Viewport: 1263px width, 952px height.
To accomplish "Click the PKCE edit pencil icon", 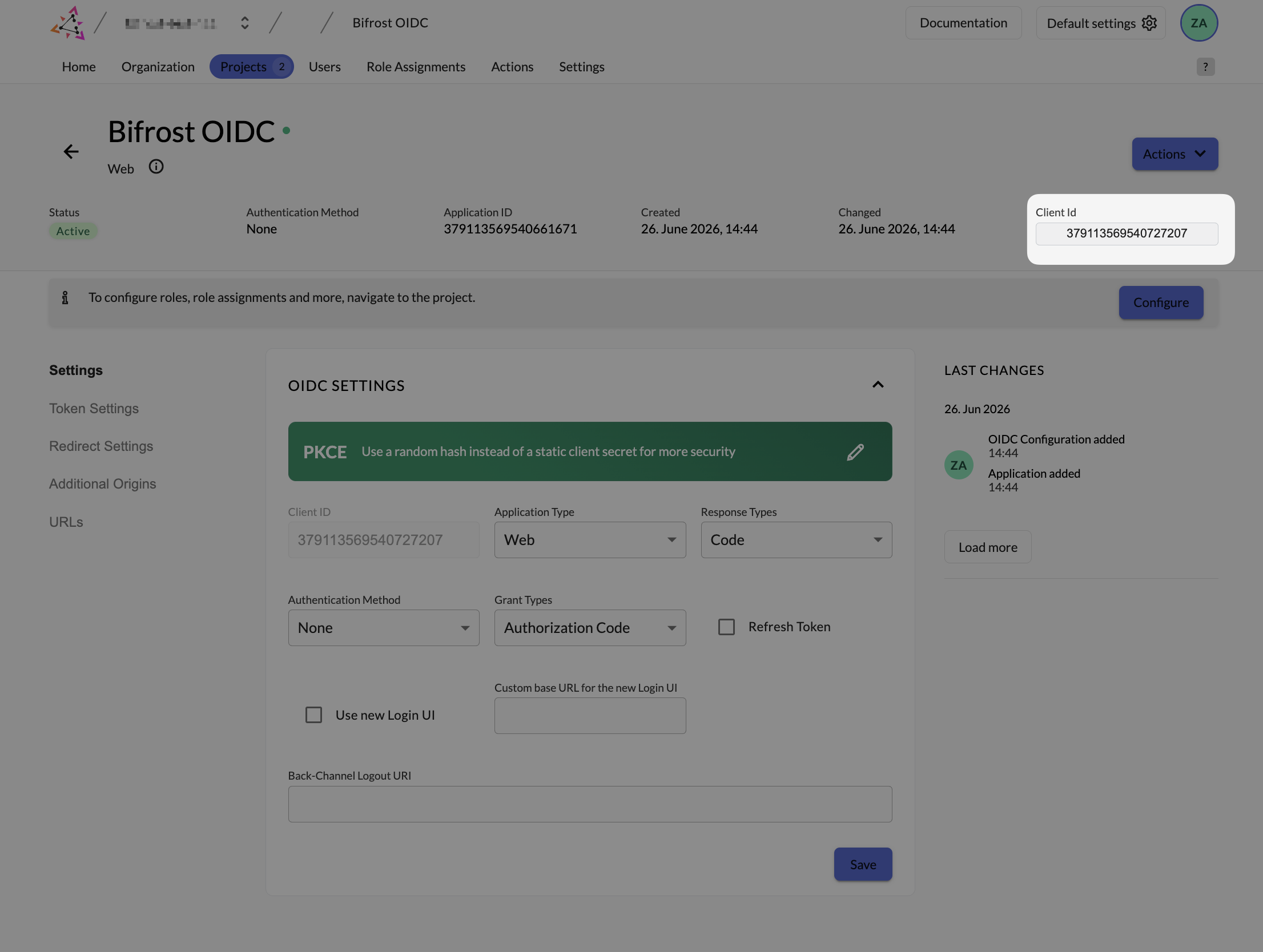I will coord(855,452).
